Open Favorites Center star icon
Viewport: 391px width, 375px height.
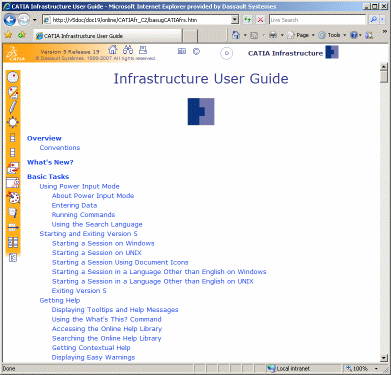(8, 34)
